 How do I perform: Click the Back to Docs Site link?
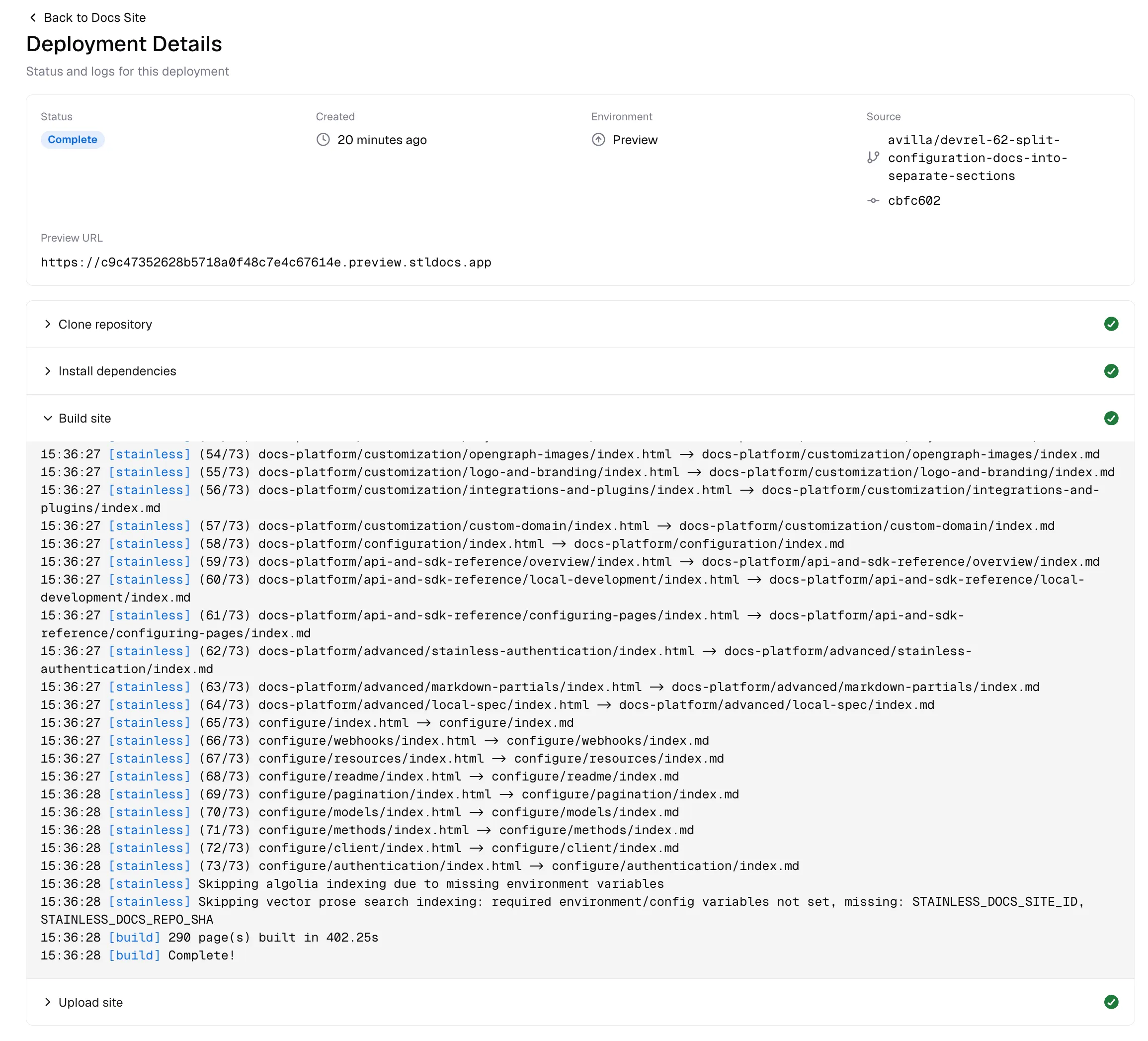(x=94, y=18)
